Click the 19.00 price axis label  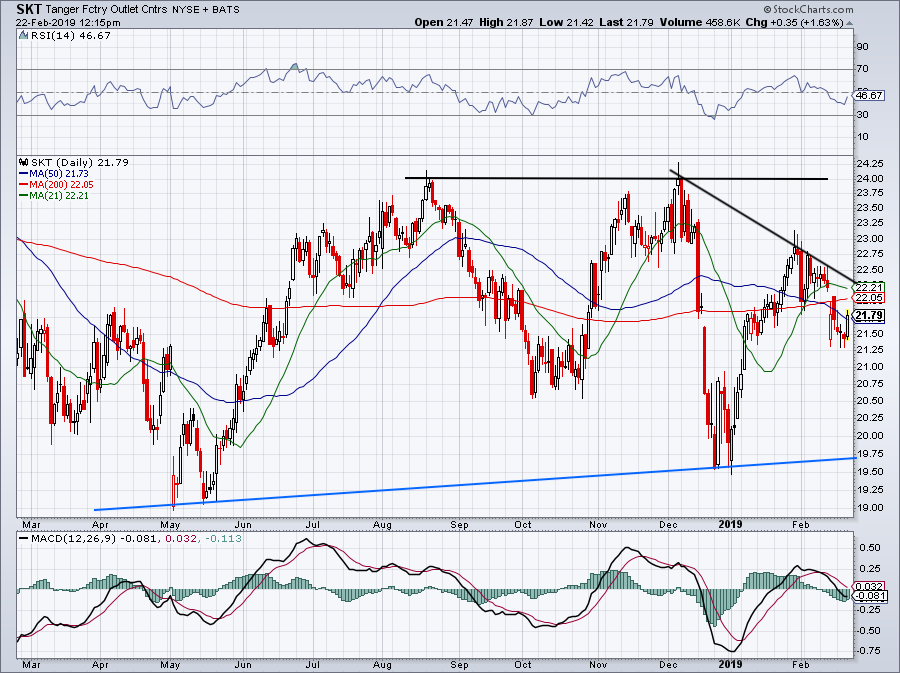870,508
